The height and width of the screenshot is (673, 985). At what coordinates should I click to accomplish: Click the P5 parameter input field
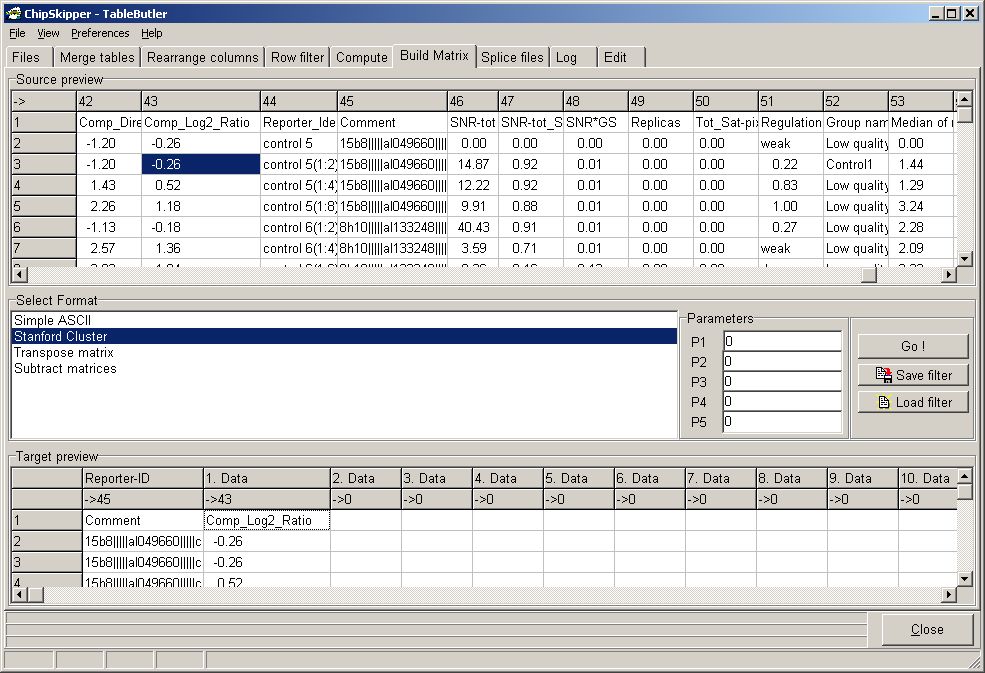[781, 422]
